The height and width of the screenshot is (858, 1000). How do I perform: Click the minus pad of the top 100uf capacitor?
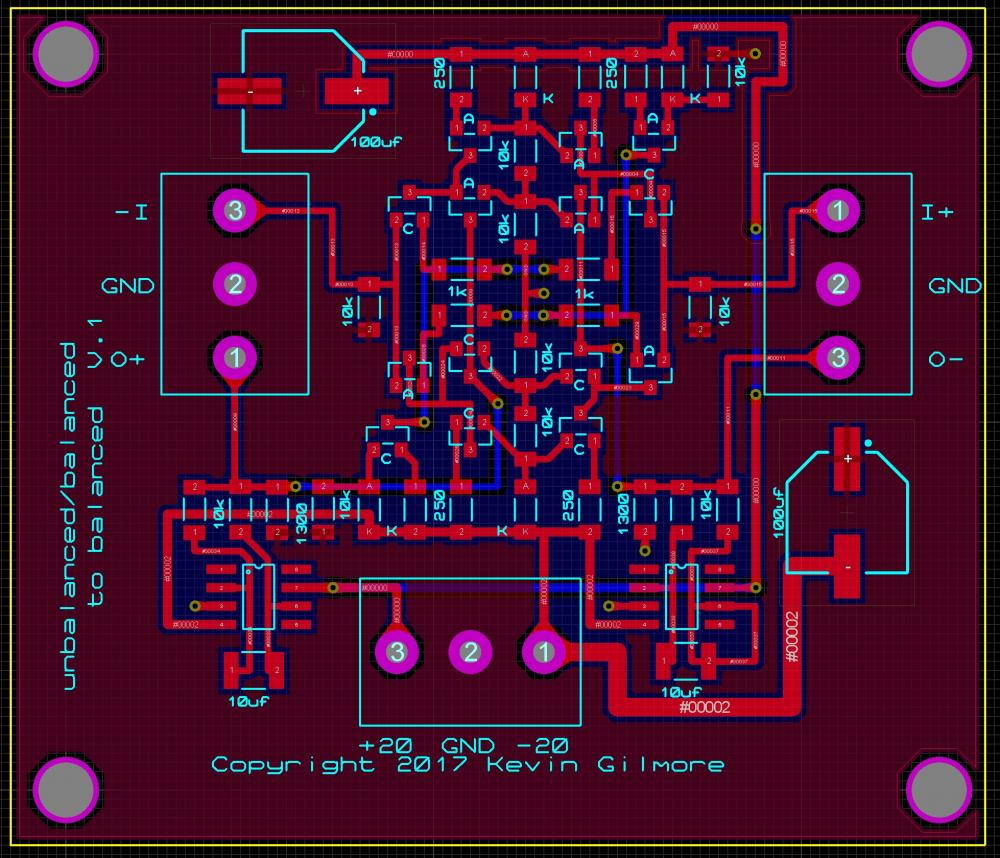250,91
